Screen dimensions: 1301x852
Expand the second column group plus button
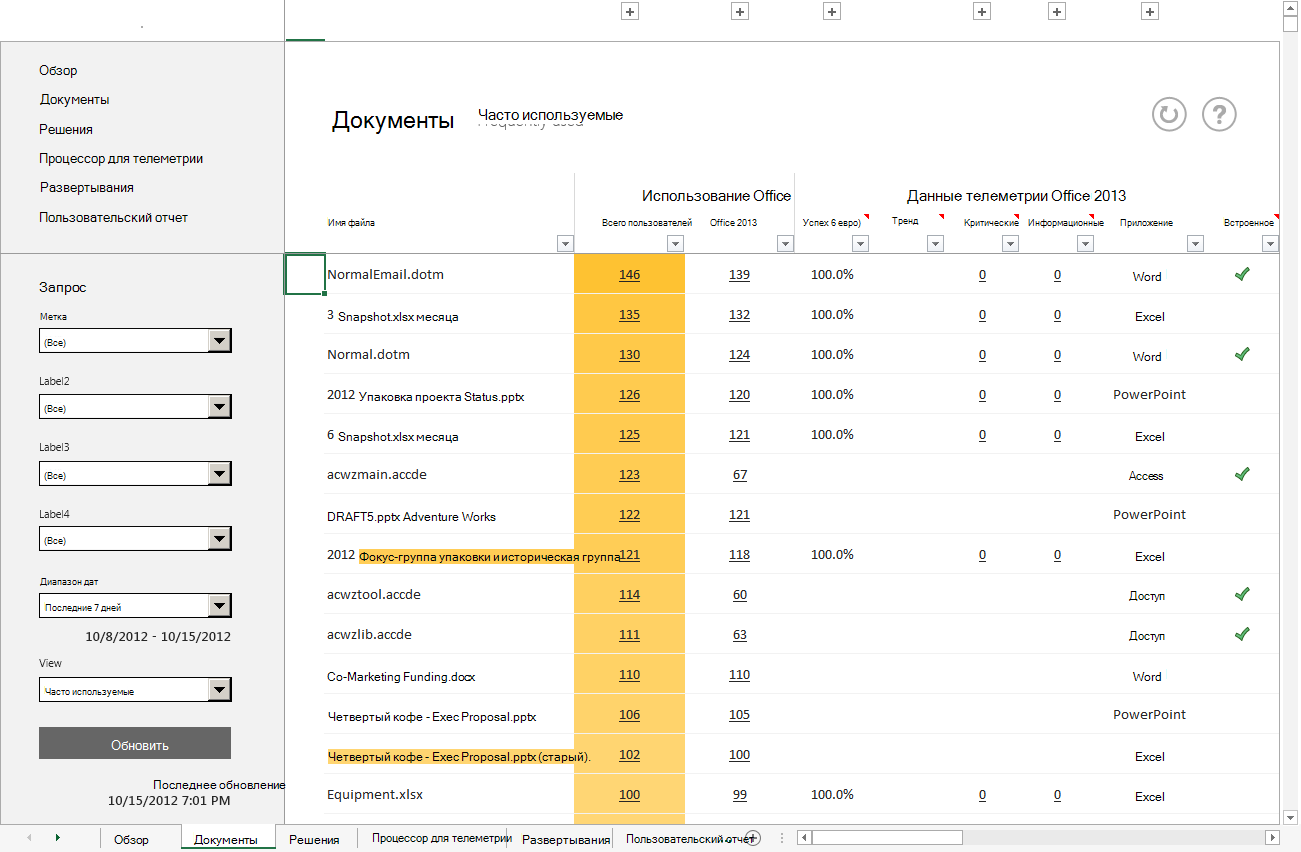coord(740,11)
